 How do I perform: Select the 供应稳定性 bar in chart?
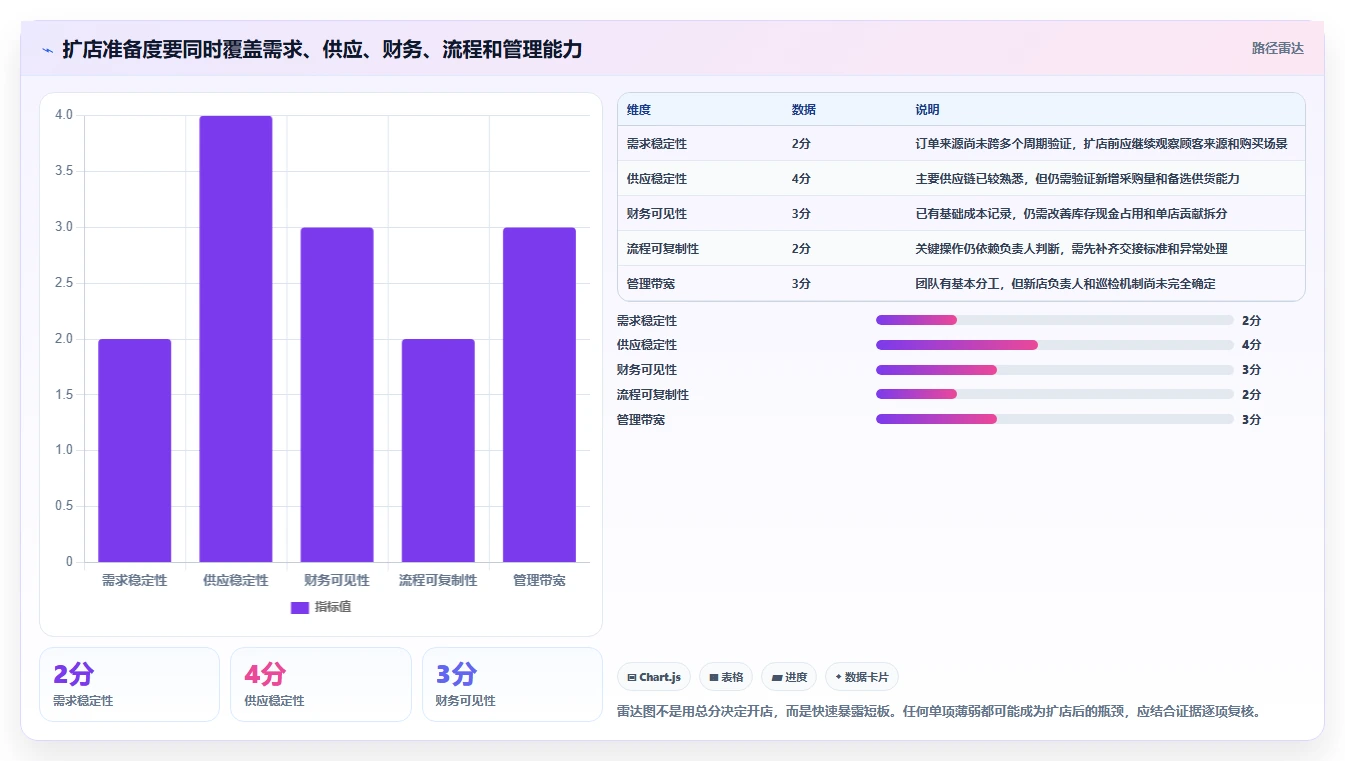[x=236, y=339]
